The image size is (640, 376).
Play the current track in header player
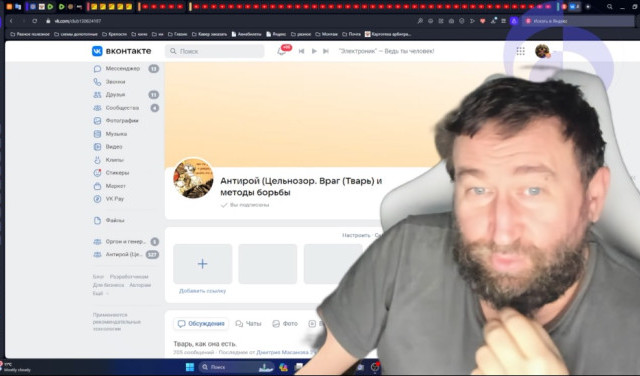coord(314,51)
